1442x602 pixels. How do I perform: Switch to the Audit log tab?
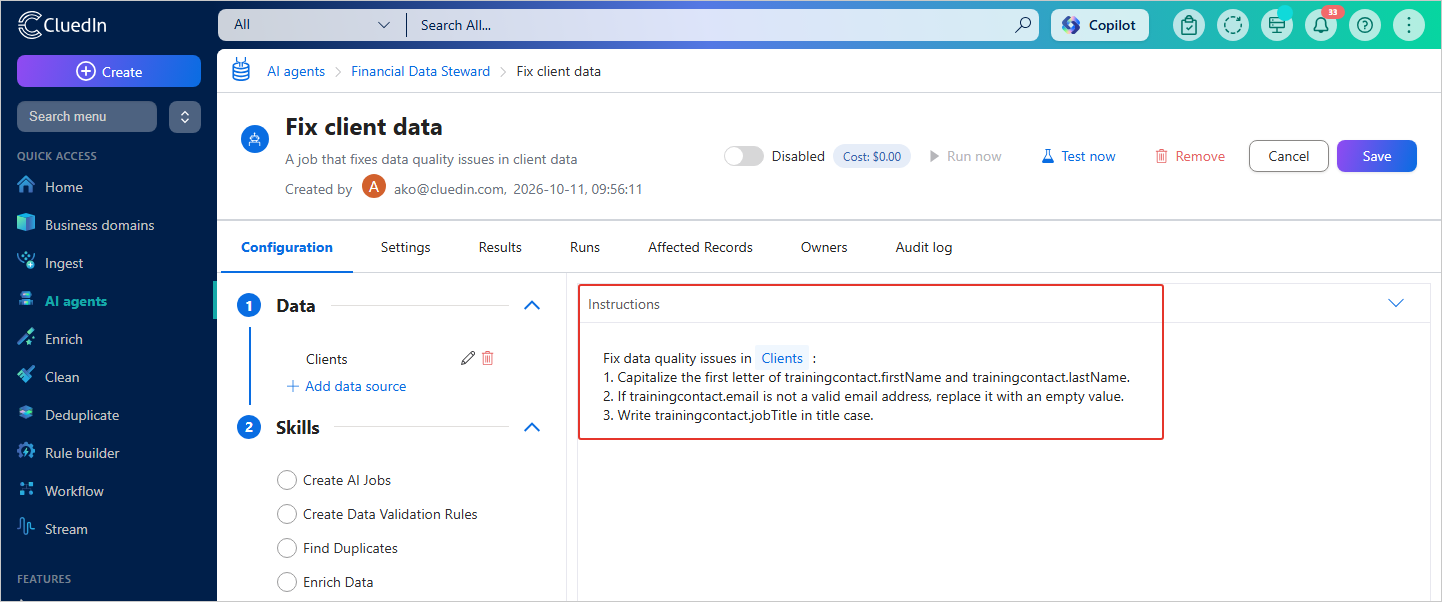924,247
